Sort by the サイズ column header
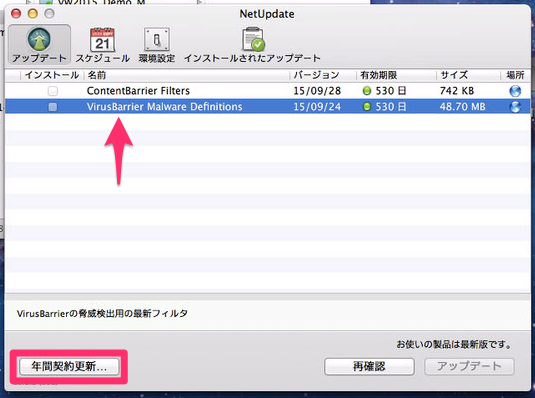535x398 pixels. tap(468, 75)
